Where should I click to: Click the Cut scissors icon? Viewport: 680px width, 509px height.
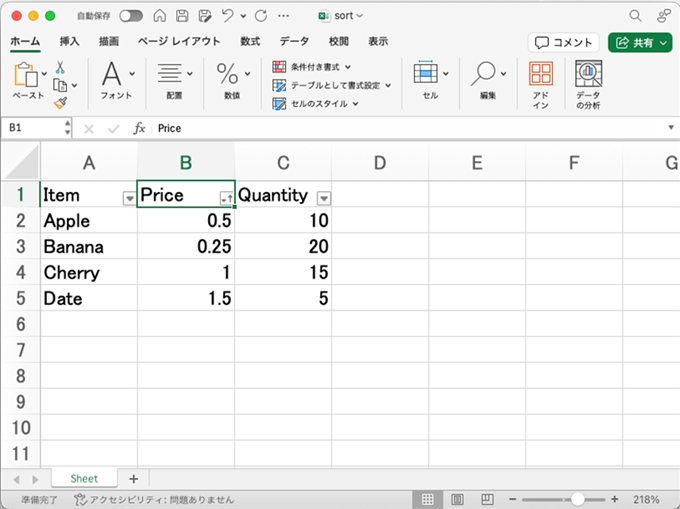tap(60, 67)
